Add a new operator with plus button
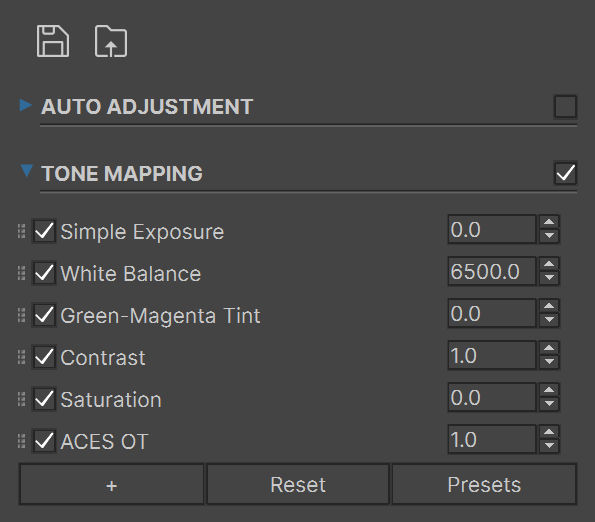 (112, 484)
